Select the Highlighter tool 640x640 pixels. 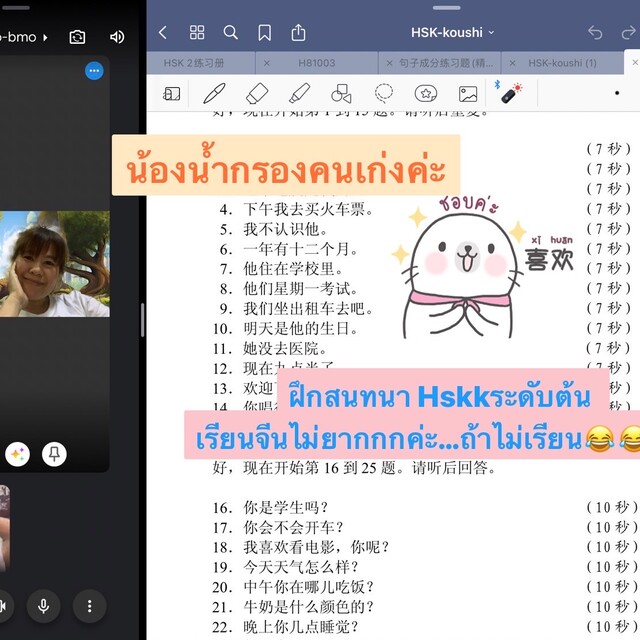[299, 94]
